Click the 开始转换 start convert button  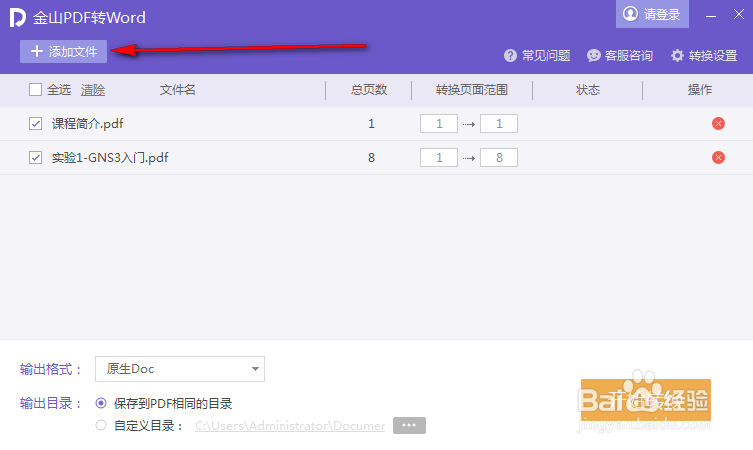coord(645,400)
